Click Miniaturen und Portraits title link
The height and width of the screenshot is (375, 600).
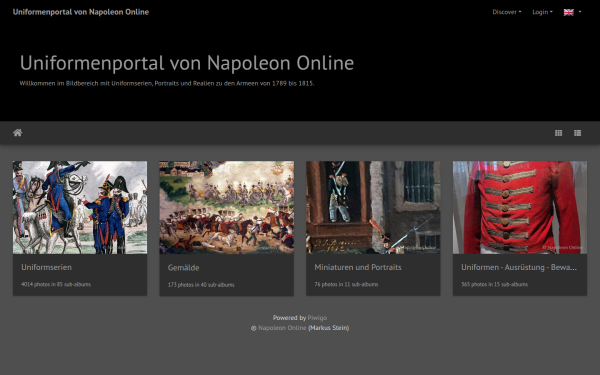(358, 267)
